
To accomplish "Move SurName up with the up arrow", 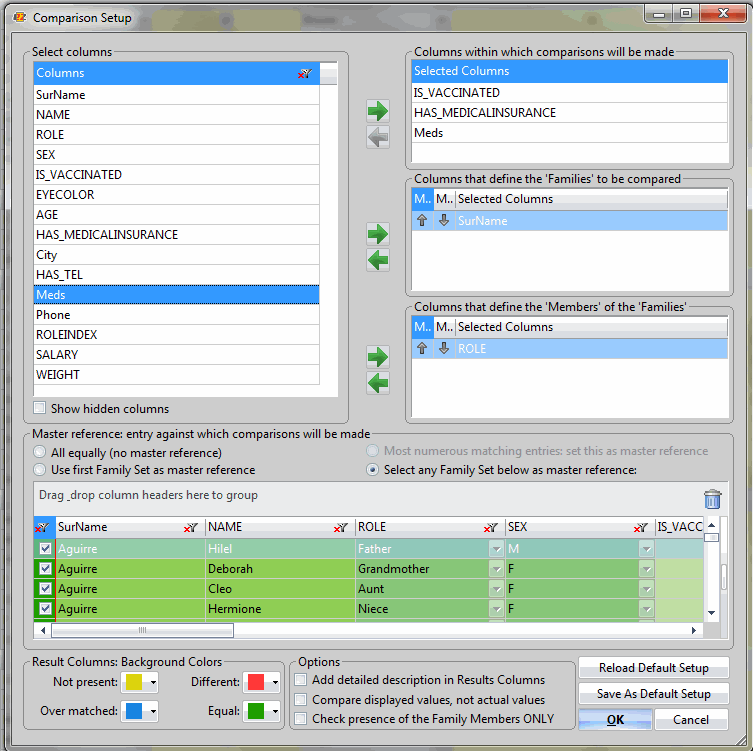I will click(x=422, y=221).
